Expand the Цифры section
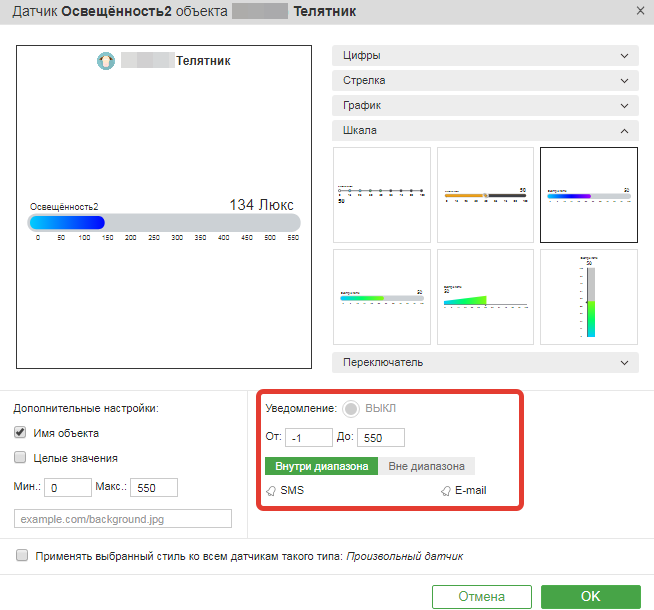This screenshot has height=610, width=654. point(485,56)
